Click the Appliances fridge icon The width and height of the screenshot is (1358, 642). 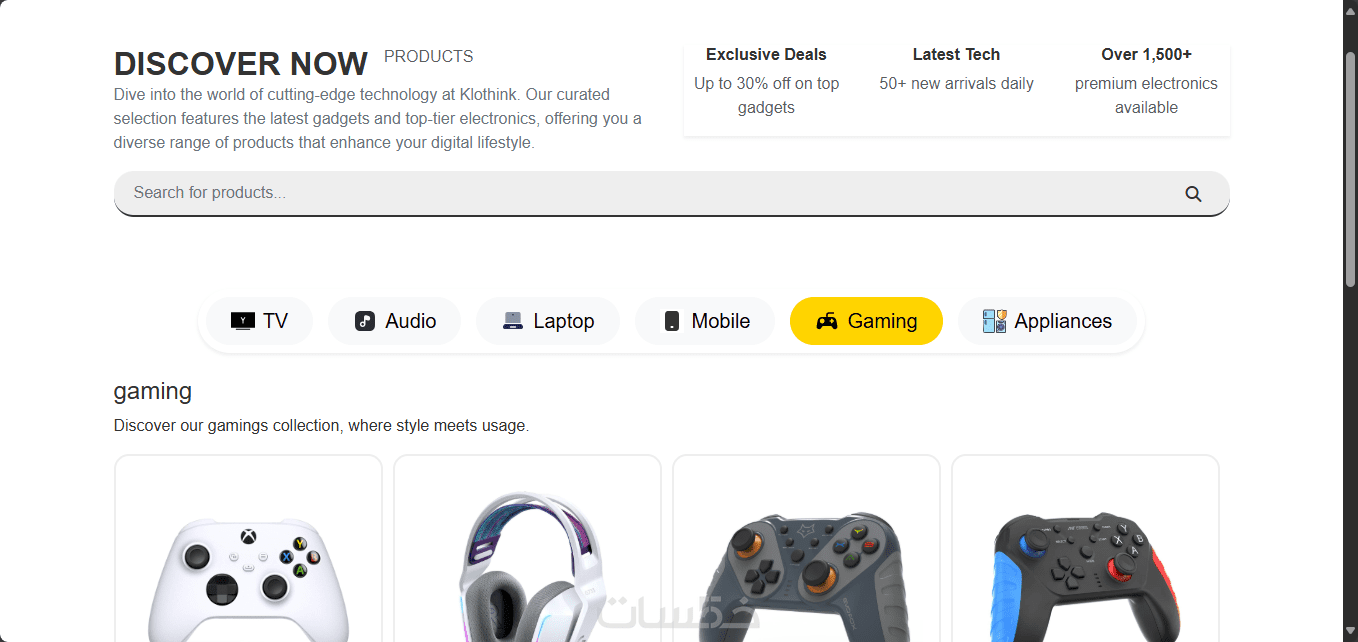994,321
